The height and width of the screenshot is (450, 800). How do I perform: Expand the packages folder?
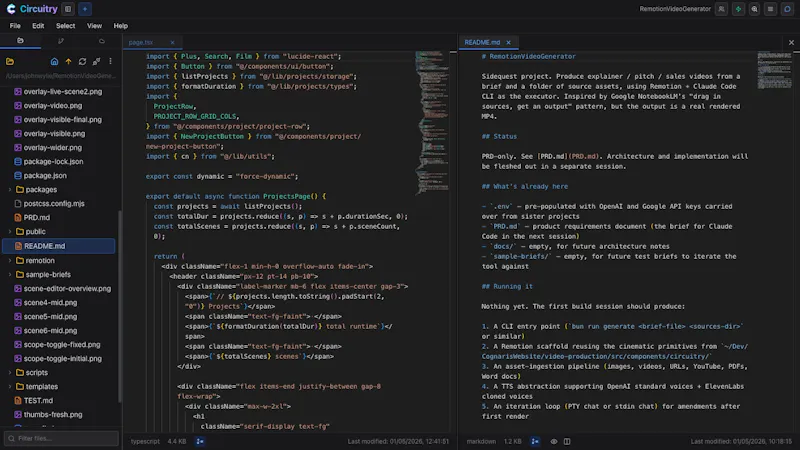(x=10, y=189)
